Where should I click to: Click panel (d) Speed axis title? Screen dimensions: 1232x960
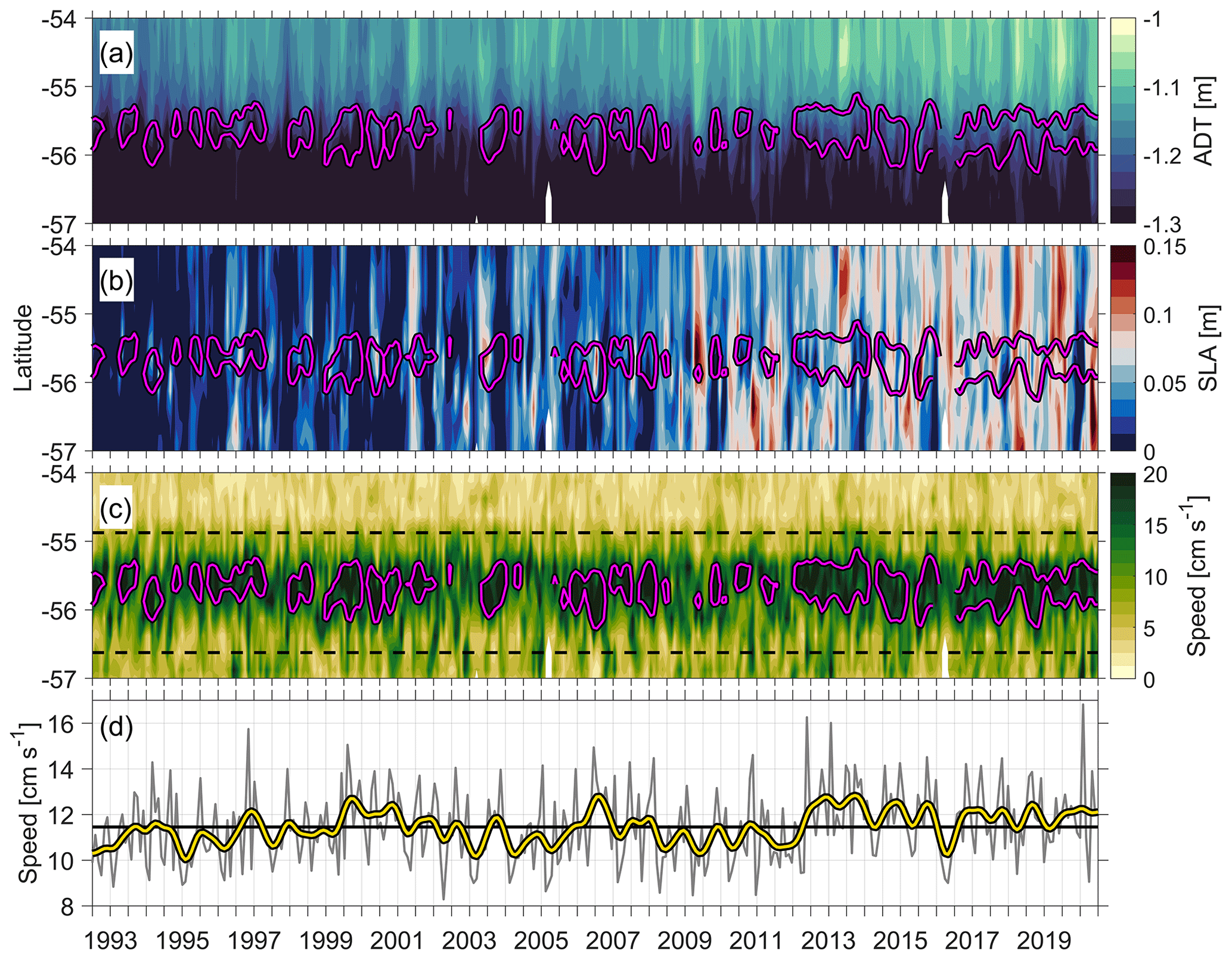pyautogui.click(x=28, y=804)
